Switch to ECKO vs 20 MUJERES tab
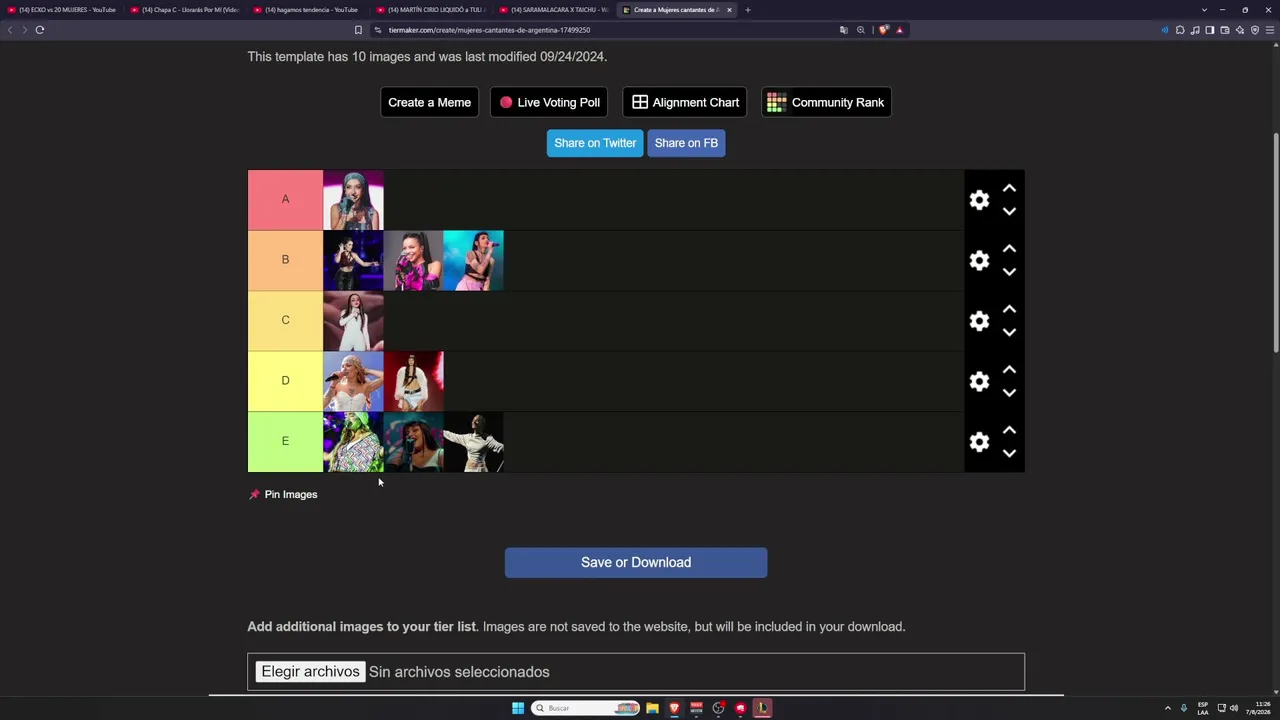1280x720 pixels. [x=62, y=10]
